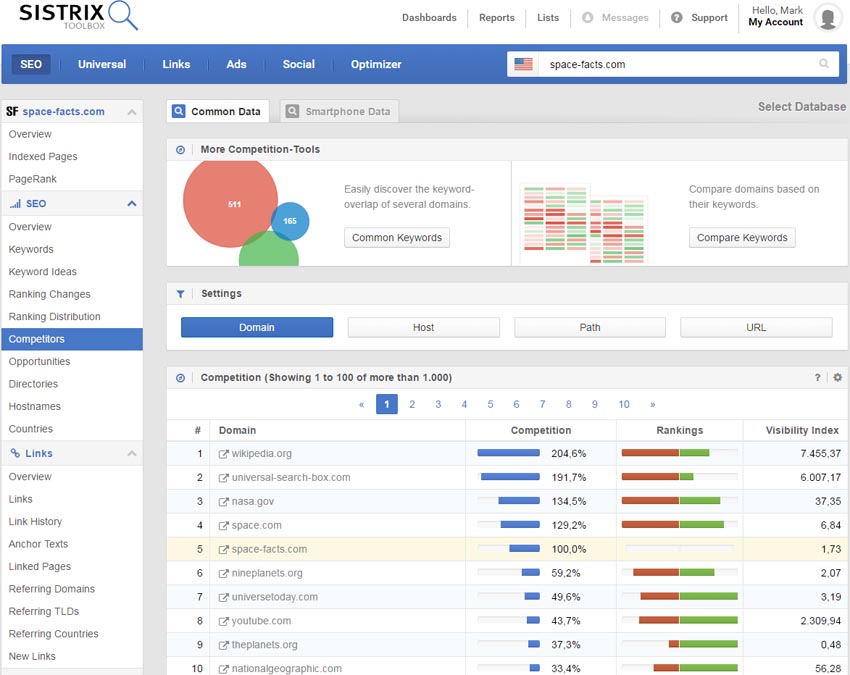The image size is (850, 675).
Task: Switch to the Optimizer module tab
Action: (376, 64)
